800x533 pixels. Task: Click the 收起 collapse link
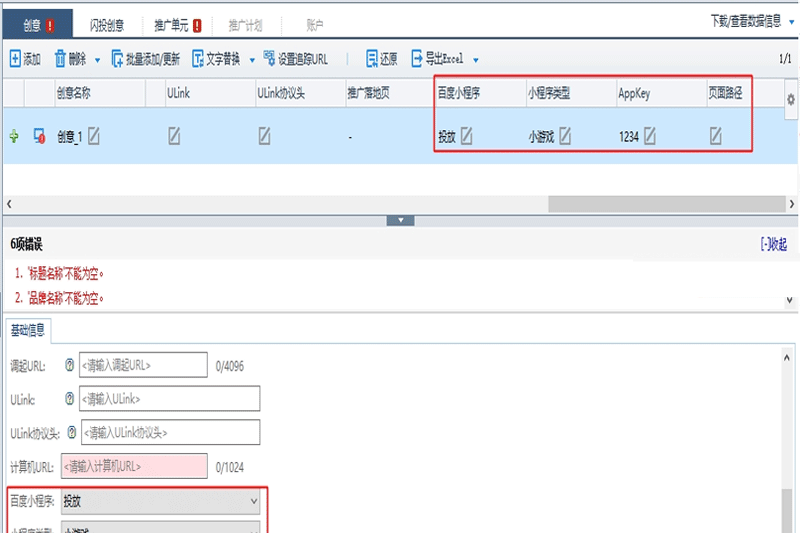[773, 244]
